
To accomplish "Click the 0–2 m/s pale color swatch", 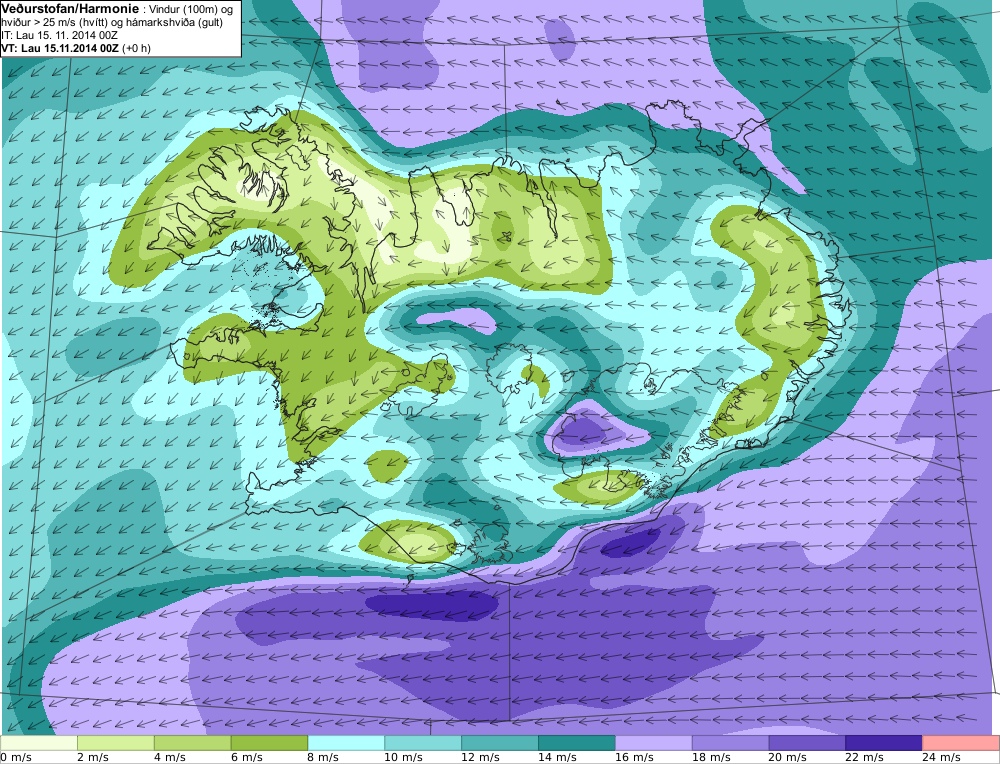I will tap(39, 743).
